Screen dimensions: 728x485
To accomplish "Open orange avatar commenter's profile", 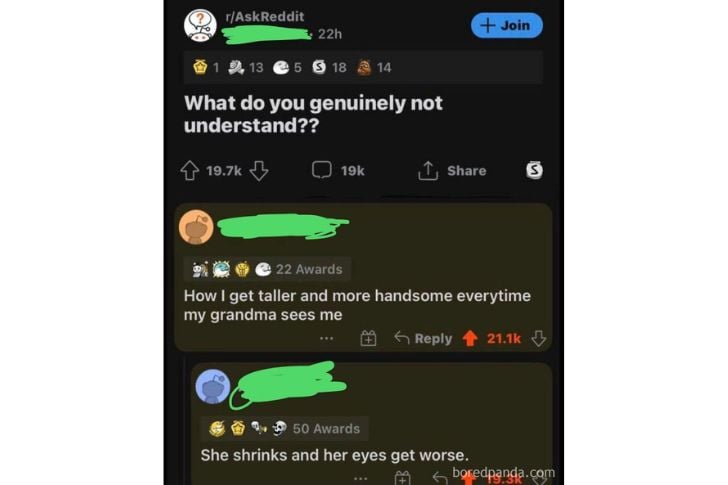I will 196,227.
